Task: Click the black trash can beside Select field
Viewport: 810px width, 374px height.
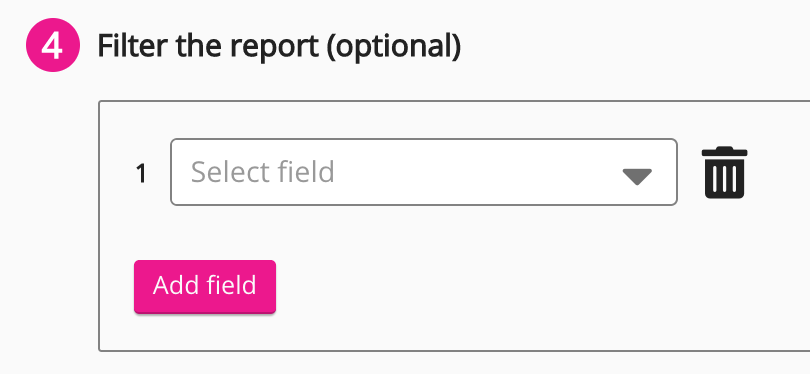Action: [x=724, y=173]
